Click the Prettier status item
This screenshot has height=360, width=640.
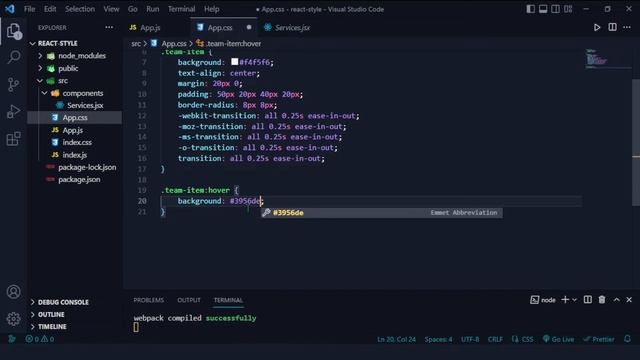point(599,339)
